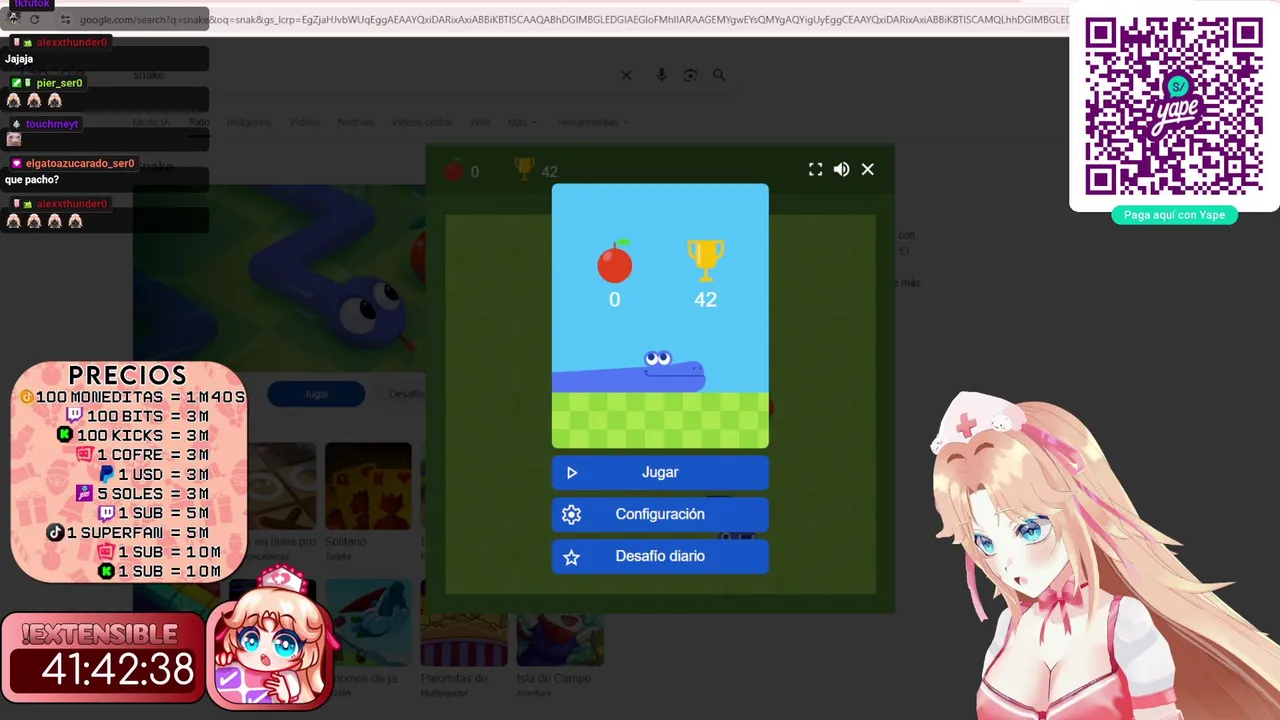This screenshot has width=1280, height=720.
Task: Expand the Herramientas search tools dropdown
Action: point(593,122)
